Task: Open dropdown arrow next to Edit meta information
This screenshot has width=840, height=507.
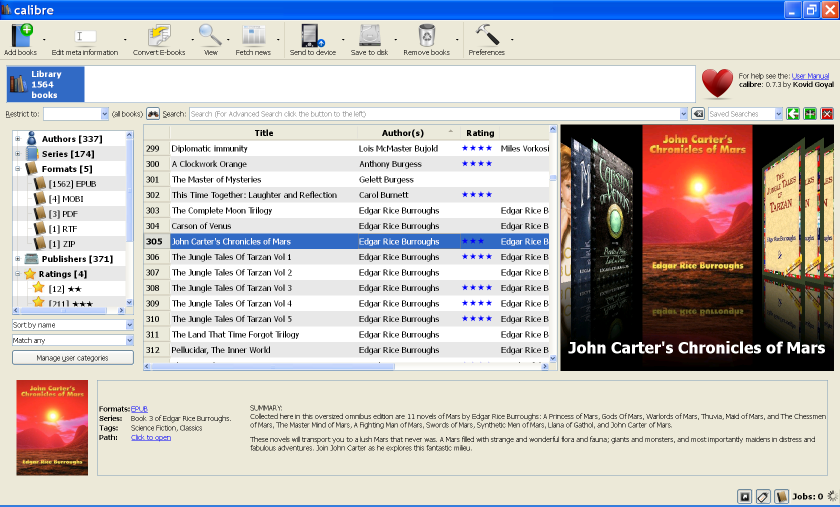Action: pos(125,39)
